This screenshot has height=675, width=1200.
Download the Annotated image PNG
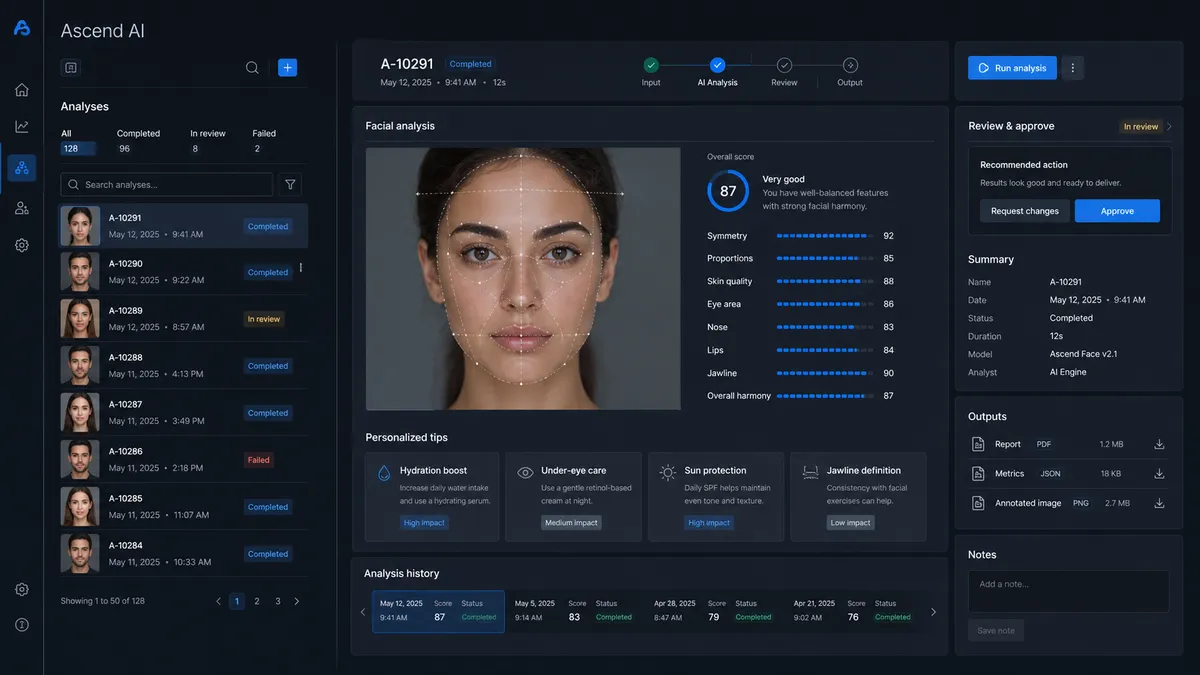[x=1160, y=503]
